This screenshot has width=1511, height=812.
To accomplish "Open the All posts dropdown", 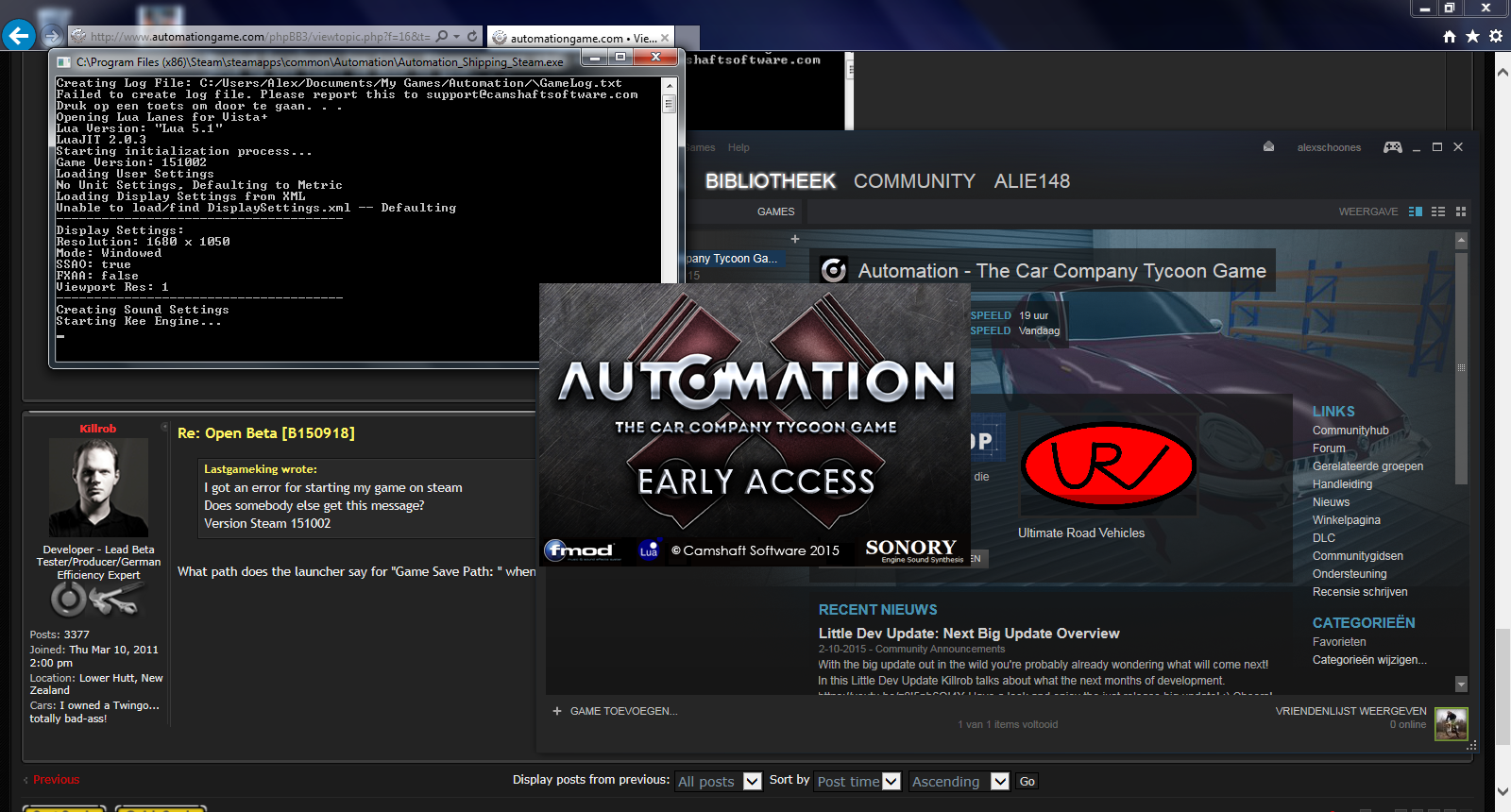I will point(719,781).
